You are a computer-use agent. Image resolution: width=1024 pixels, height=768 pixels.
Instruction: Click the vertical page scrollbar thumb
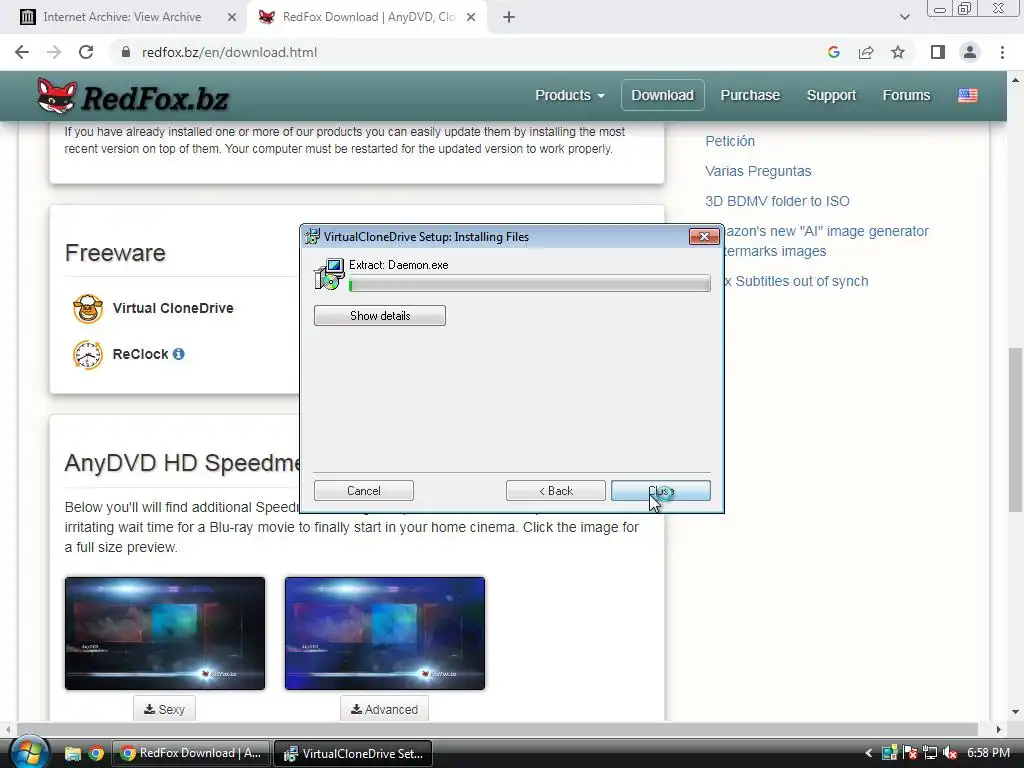[1015, 430]
